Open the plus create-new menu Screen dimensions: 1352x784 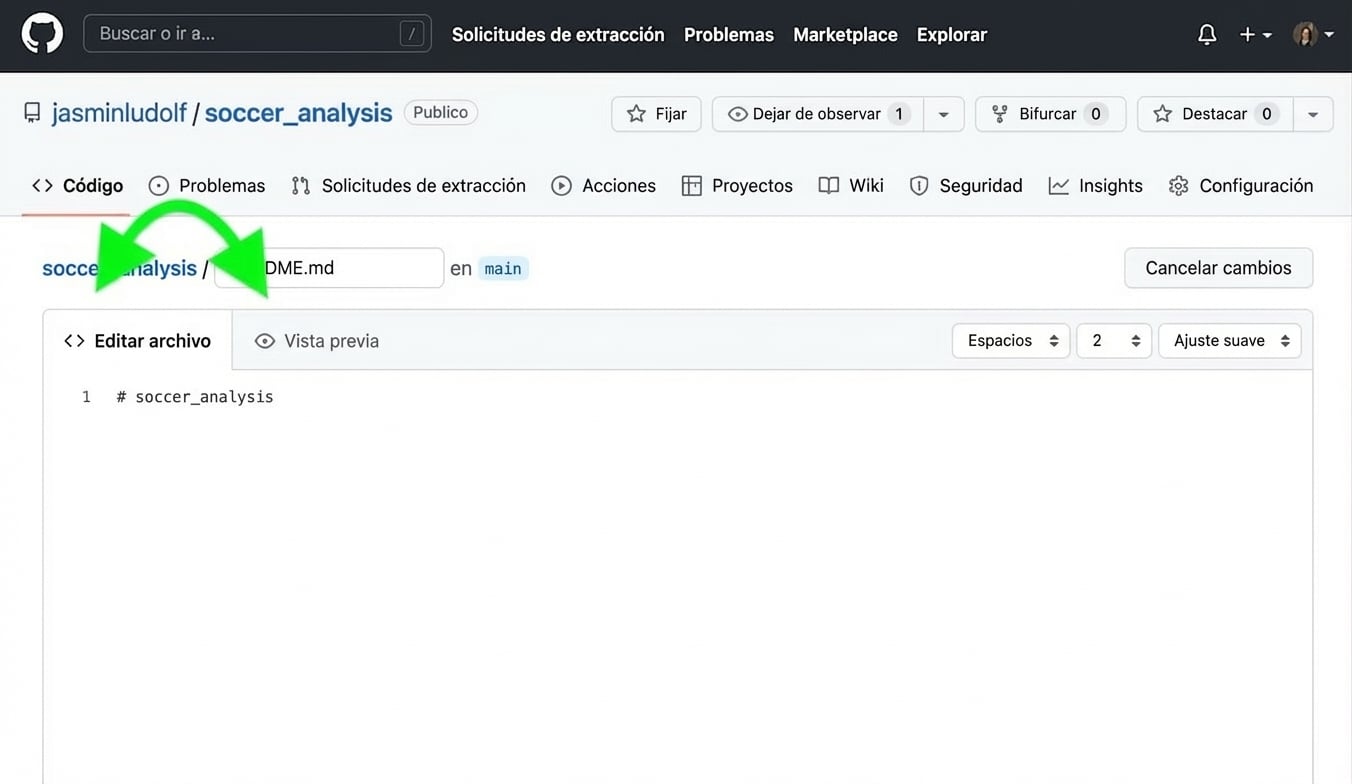click(1255, 35)
